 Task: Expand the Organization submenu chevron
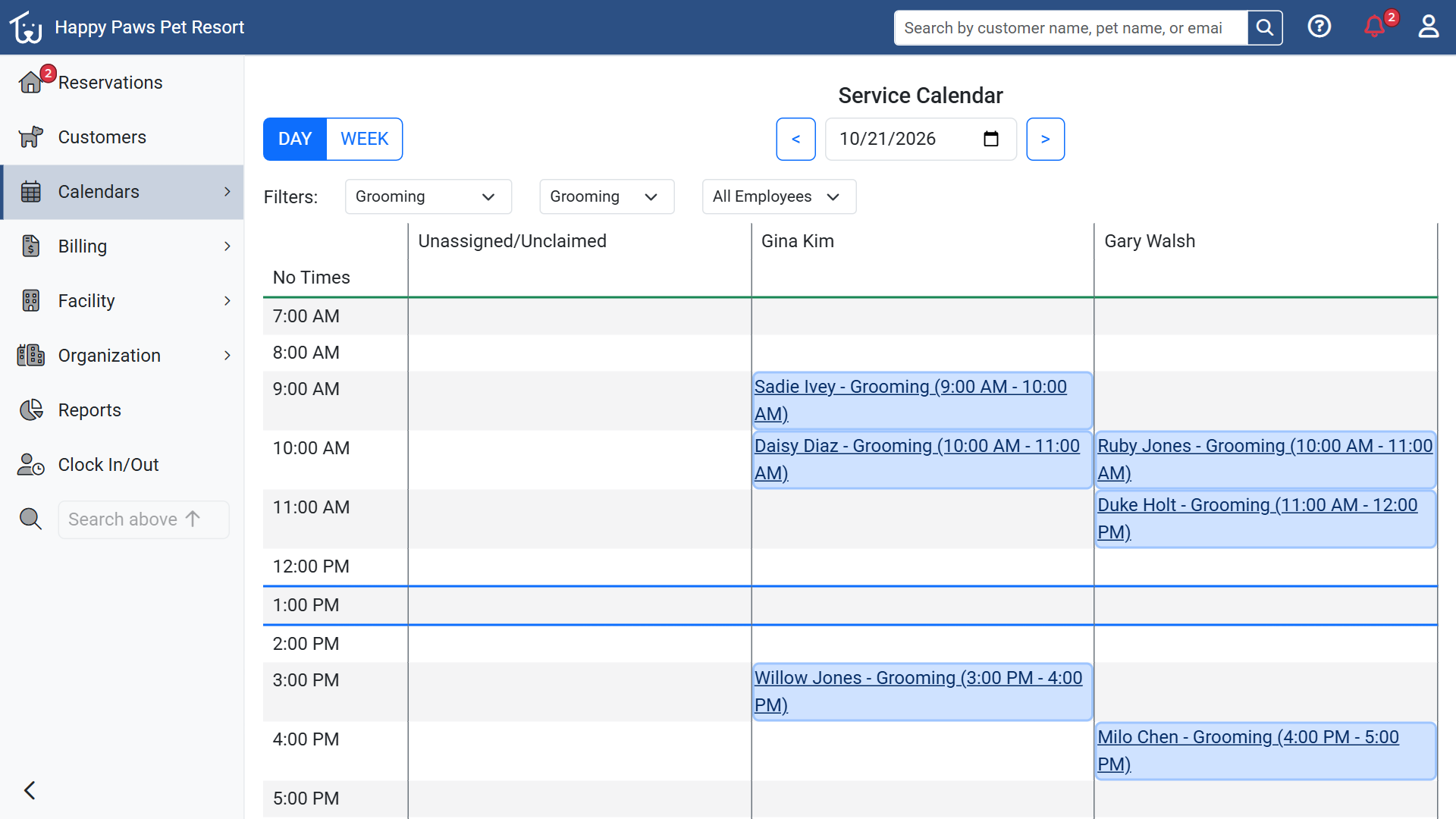pos(227,356)
